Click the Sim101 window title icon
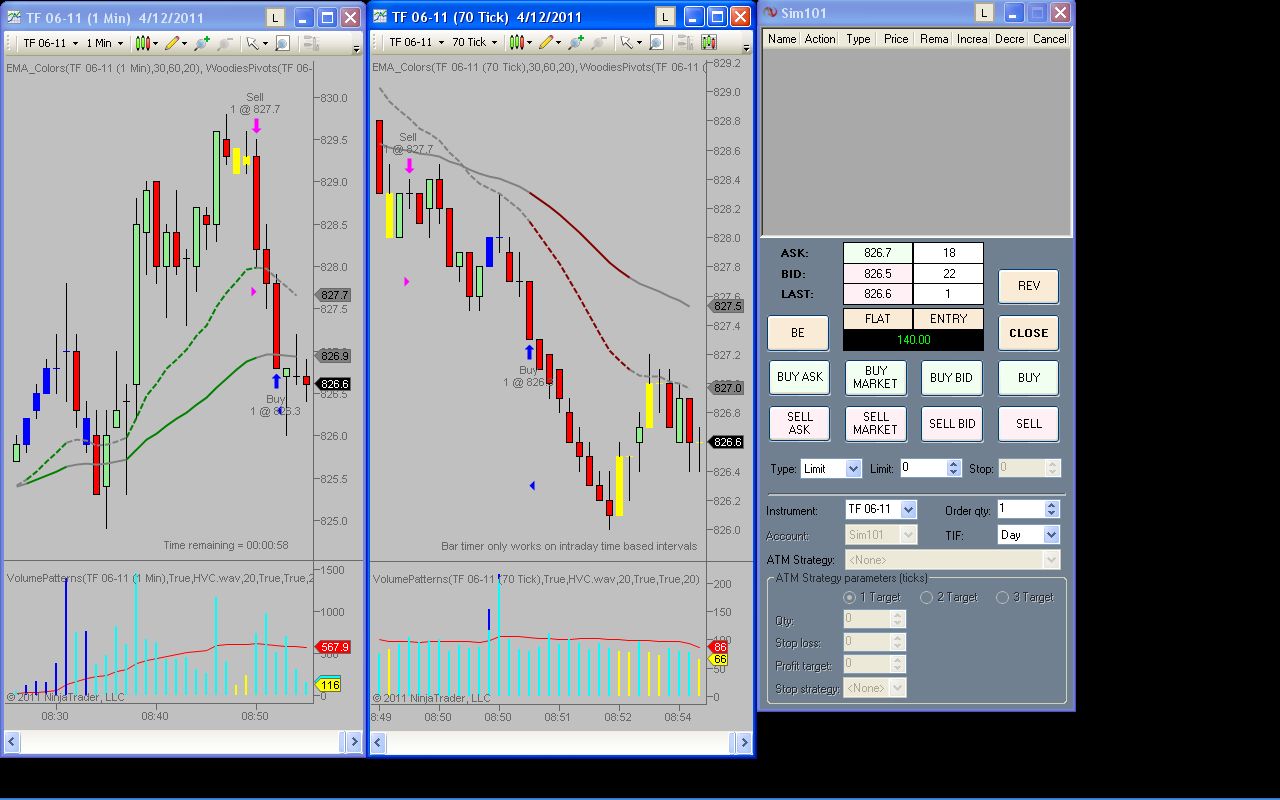 point(770,13)
